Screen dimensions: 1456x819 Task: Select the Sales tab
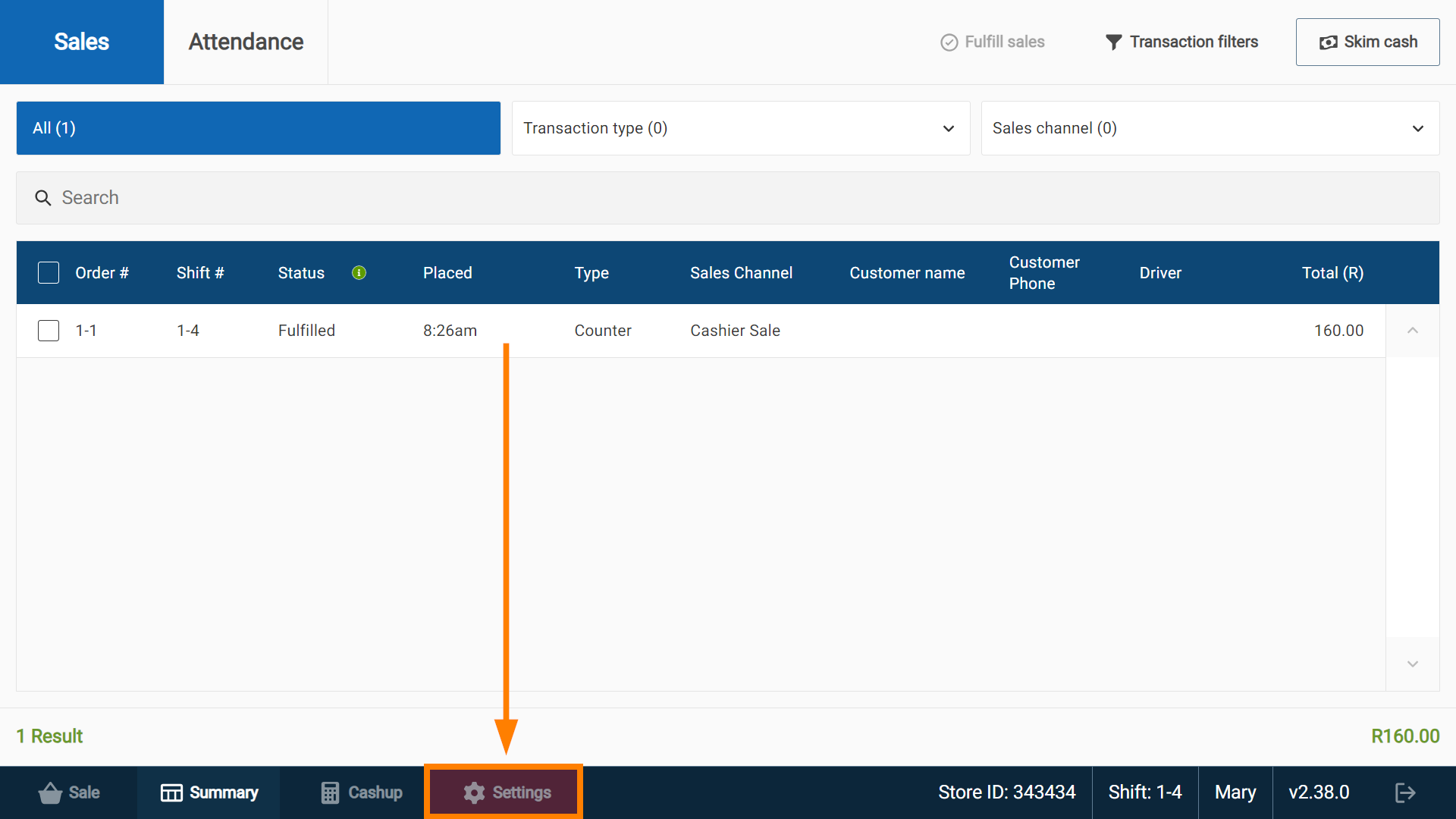[x=82, y=42]
